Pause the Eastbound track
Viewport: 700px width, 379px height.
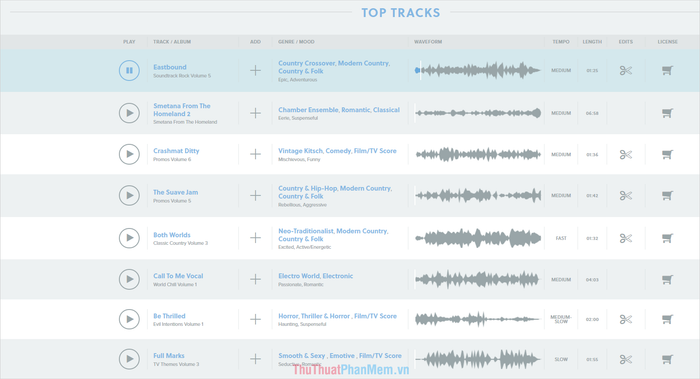(129, 71)
